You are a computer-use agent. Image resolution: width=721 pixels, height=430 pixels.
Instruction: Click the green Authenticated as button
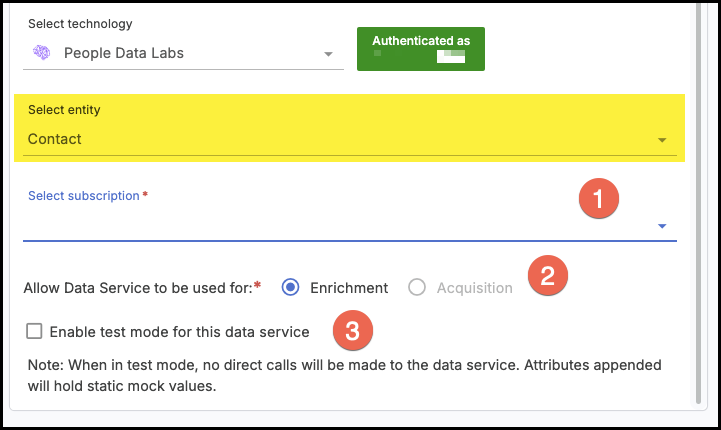tap(421, 49)
